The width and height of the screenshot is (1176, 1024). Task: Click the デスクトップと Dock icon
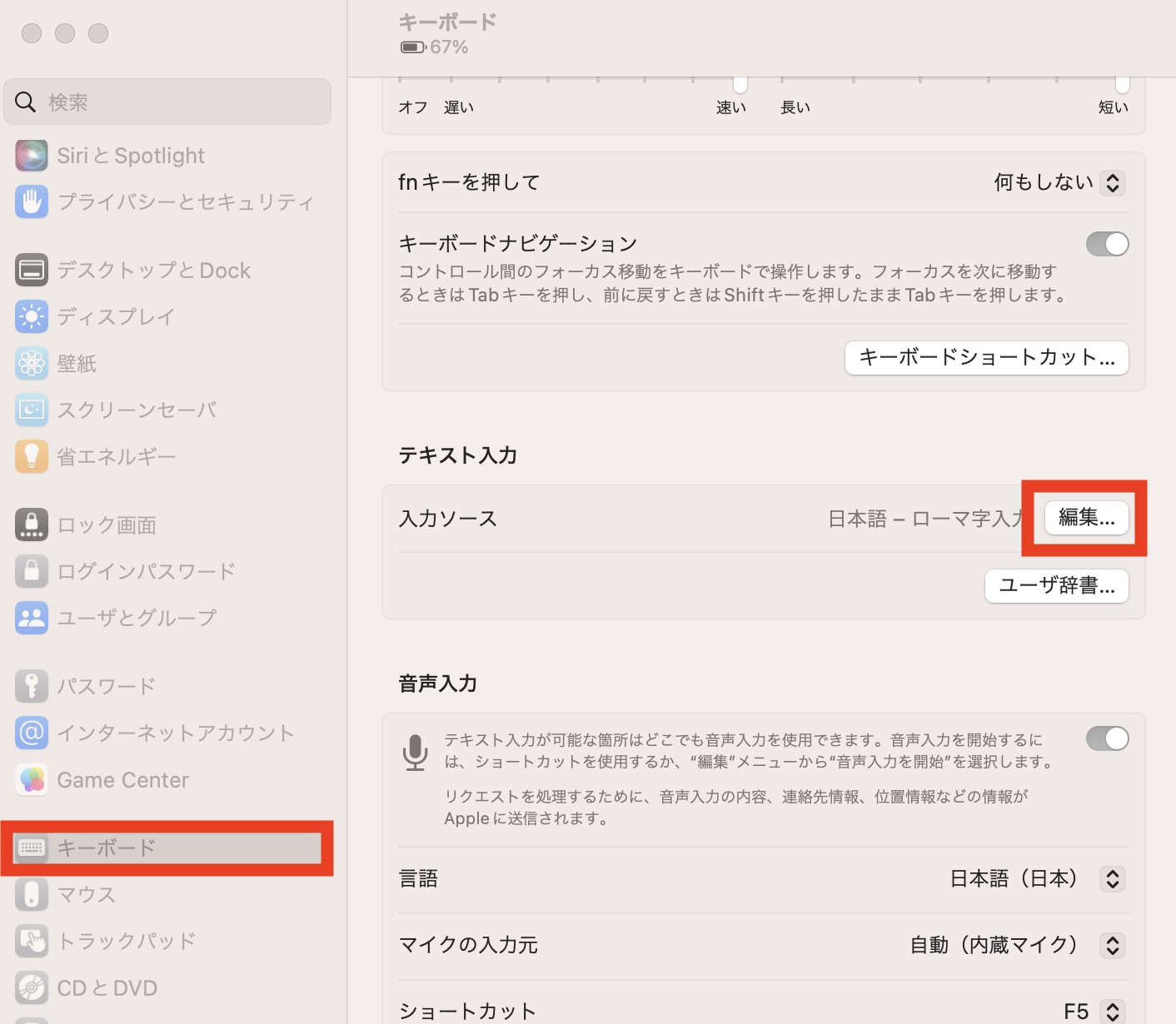point(32,271)
